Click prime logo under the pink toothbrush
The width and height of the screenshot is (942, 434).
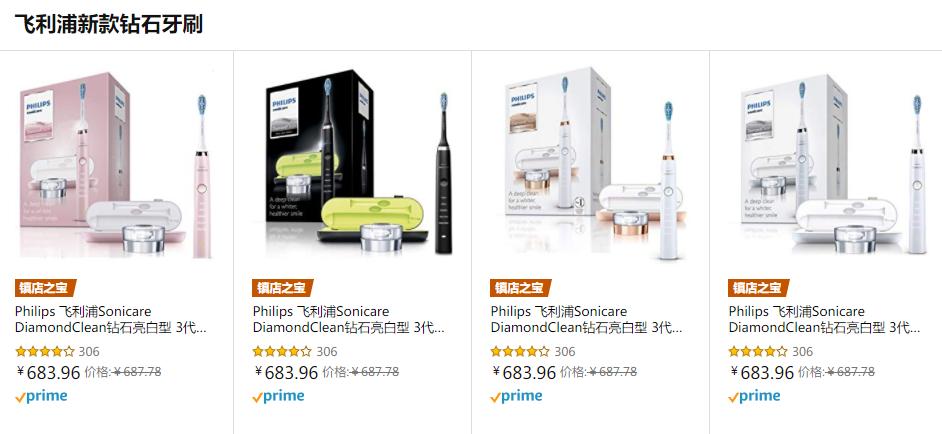pyautogui.click(x=41, y=396)
